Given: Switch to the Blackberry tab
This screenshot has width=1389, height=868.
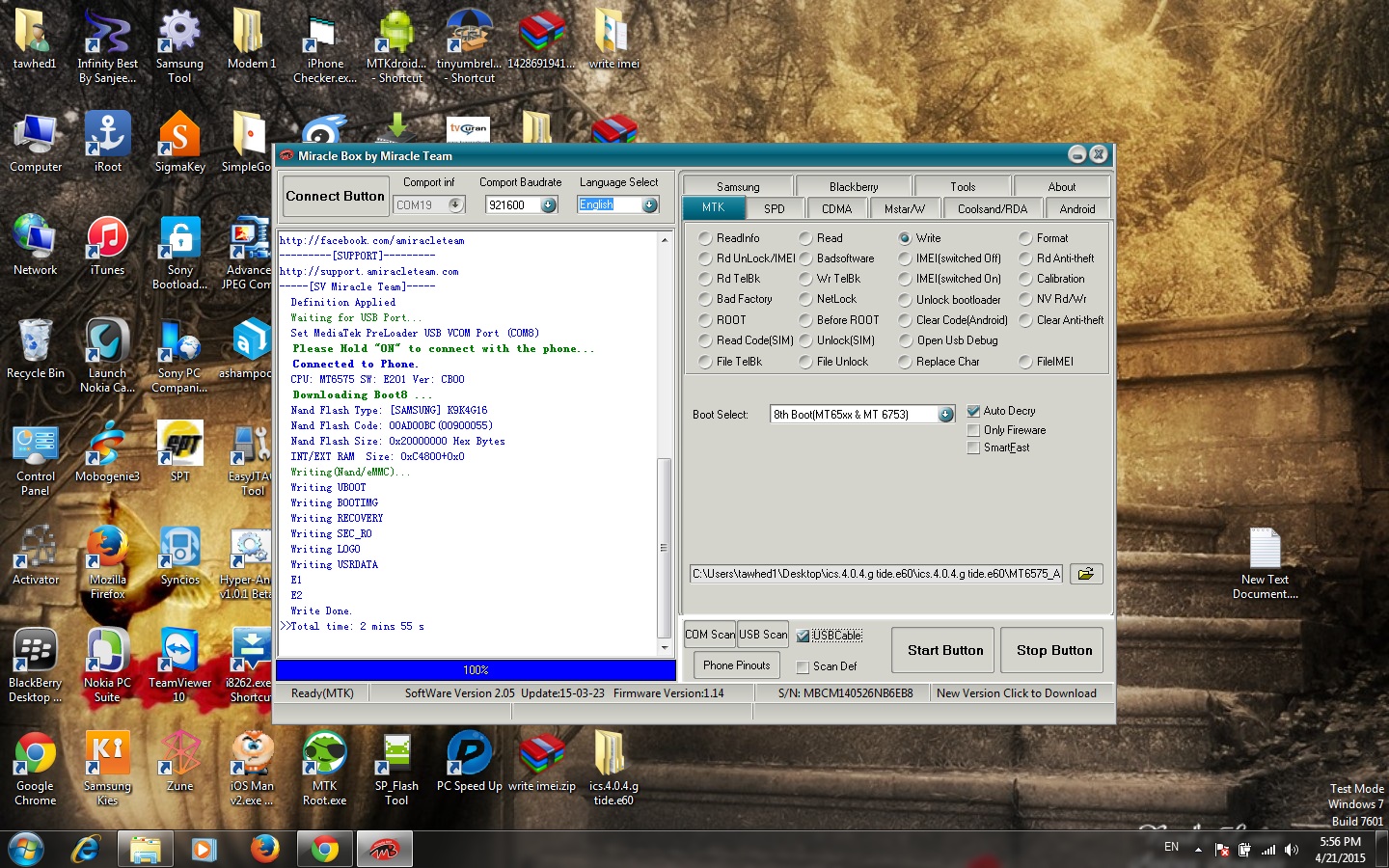Looking at the screenshot, I should pos(854,186).
